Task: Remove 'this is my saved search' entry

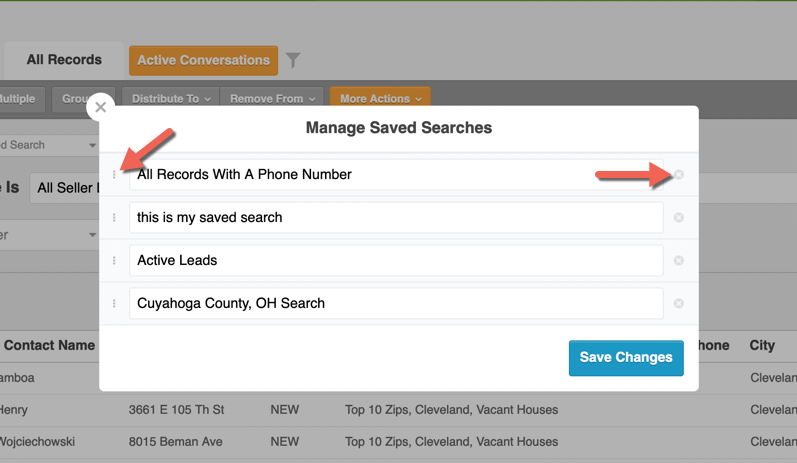Action: click(679, 218)
